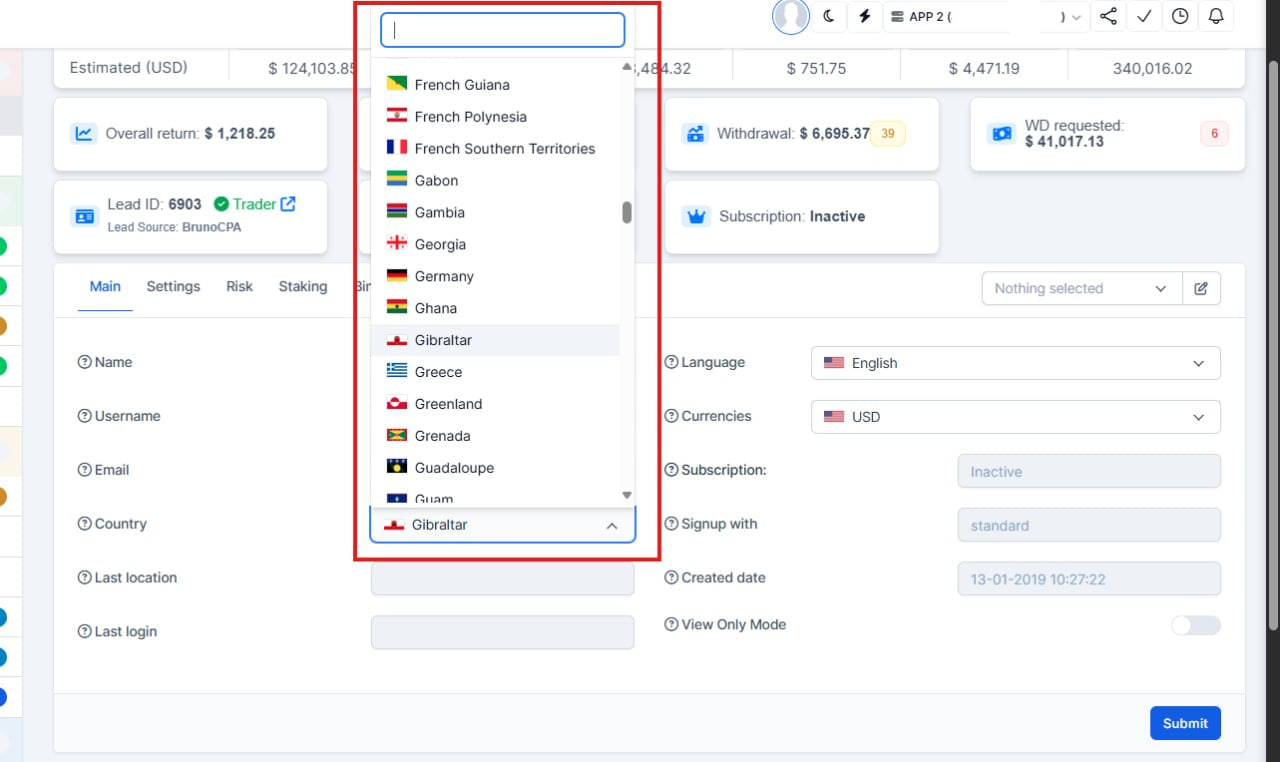1280x762 pixels.
Task: Click the crown icon beside Subscription
Action: [x=695, y=216]
